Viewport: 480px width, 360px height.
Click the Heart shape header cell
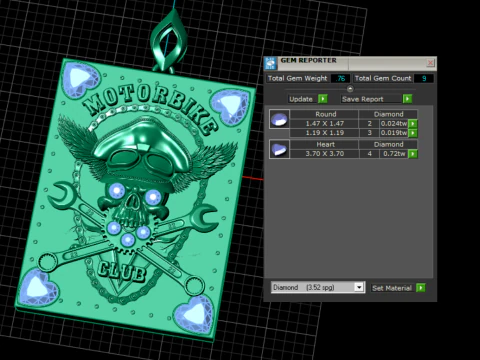pos(325,144)
